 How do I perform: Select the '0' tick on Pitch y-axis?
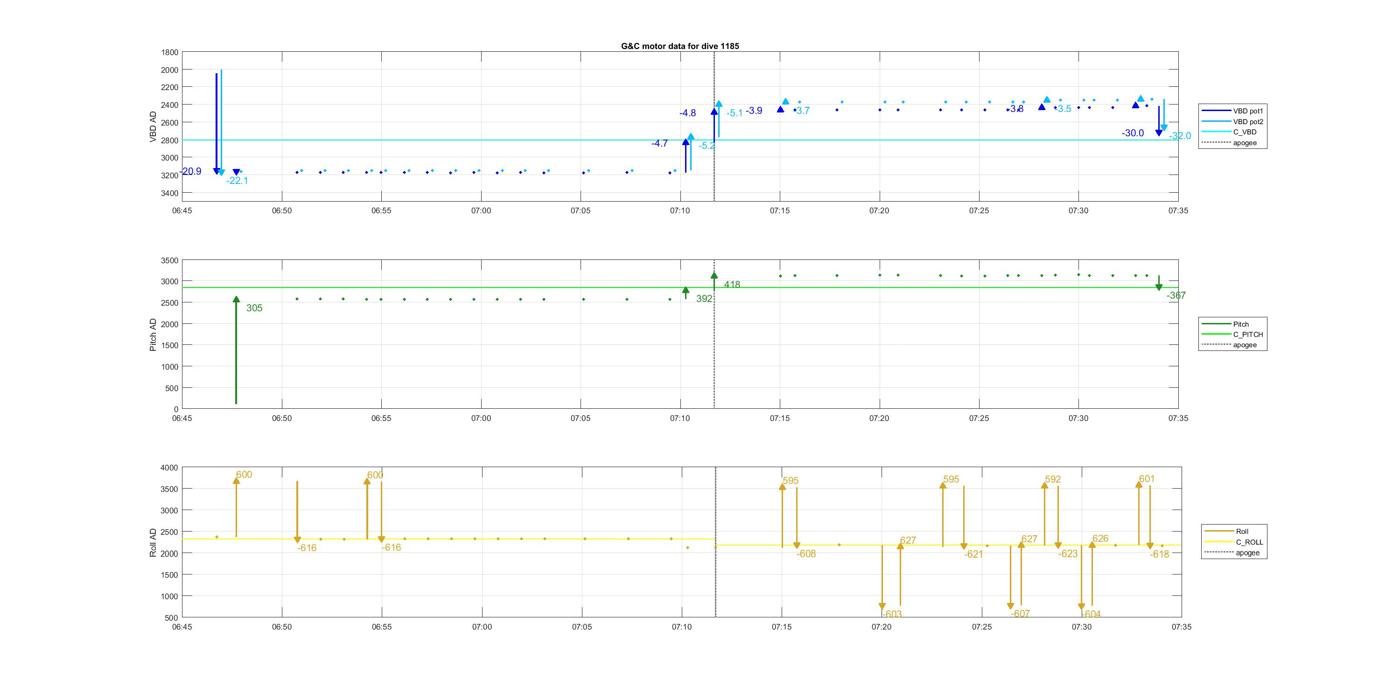pos(176,410)
